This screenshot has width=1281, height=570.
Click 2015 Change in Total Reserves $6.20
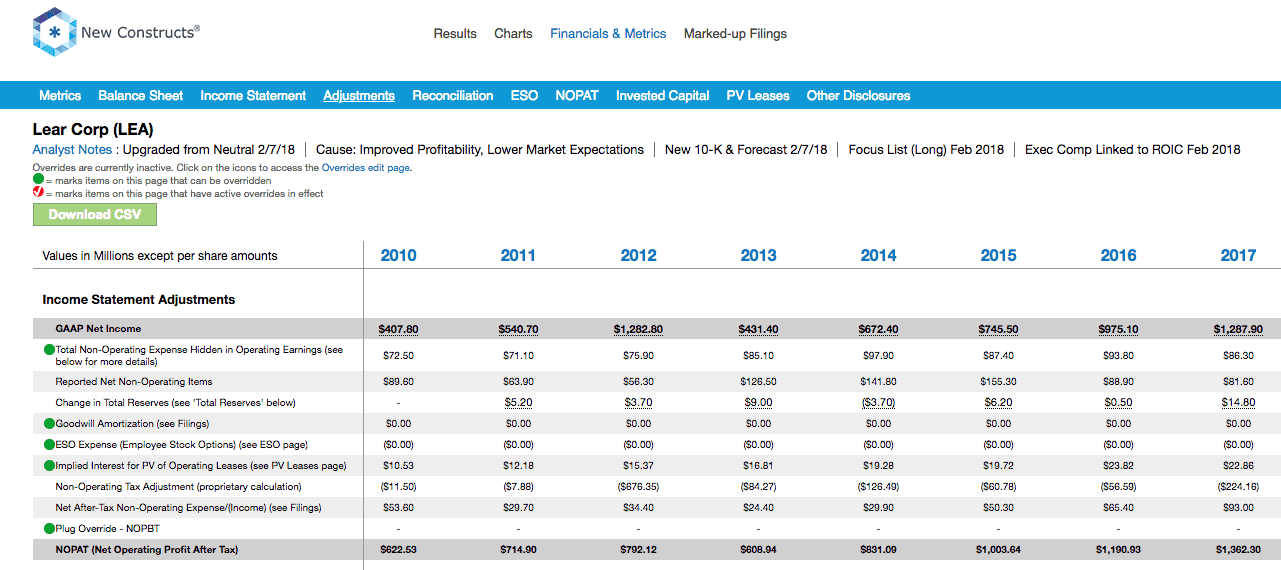[998, 403]
